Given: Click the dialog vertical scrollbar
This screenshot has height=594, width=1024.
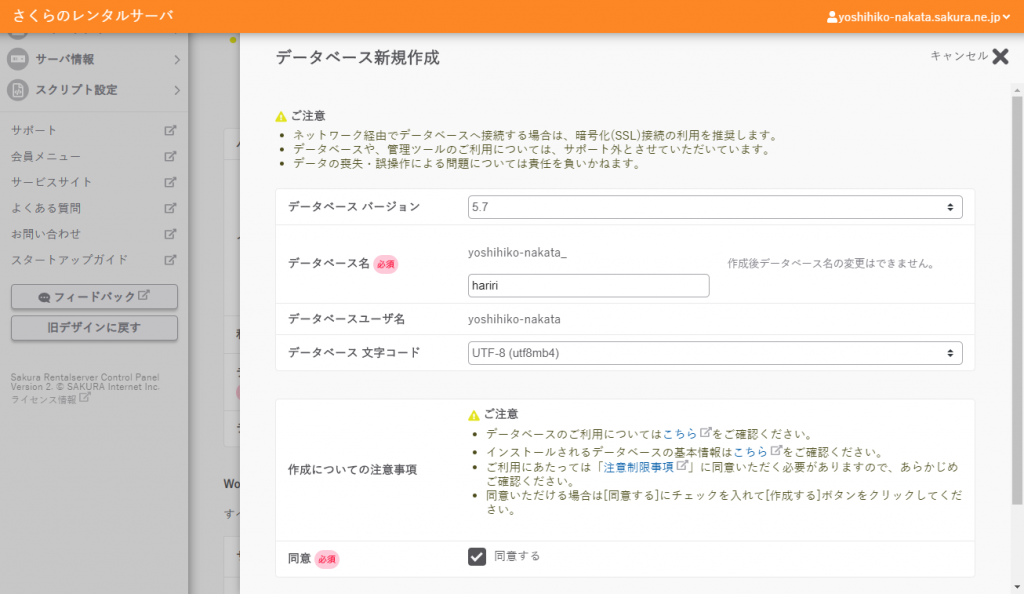Looking at the screenshot, I should tap(1017, 300).
